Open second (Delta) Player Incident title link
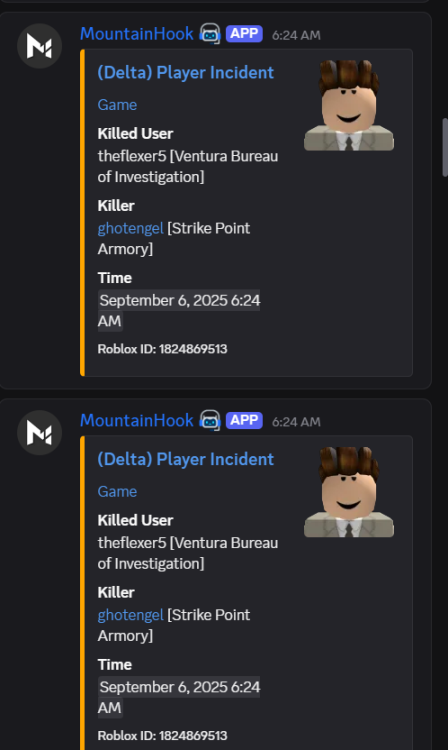The height and width of the screenshot is (750, 448). pos(186,459)
